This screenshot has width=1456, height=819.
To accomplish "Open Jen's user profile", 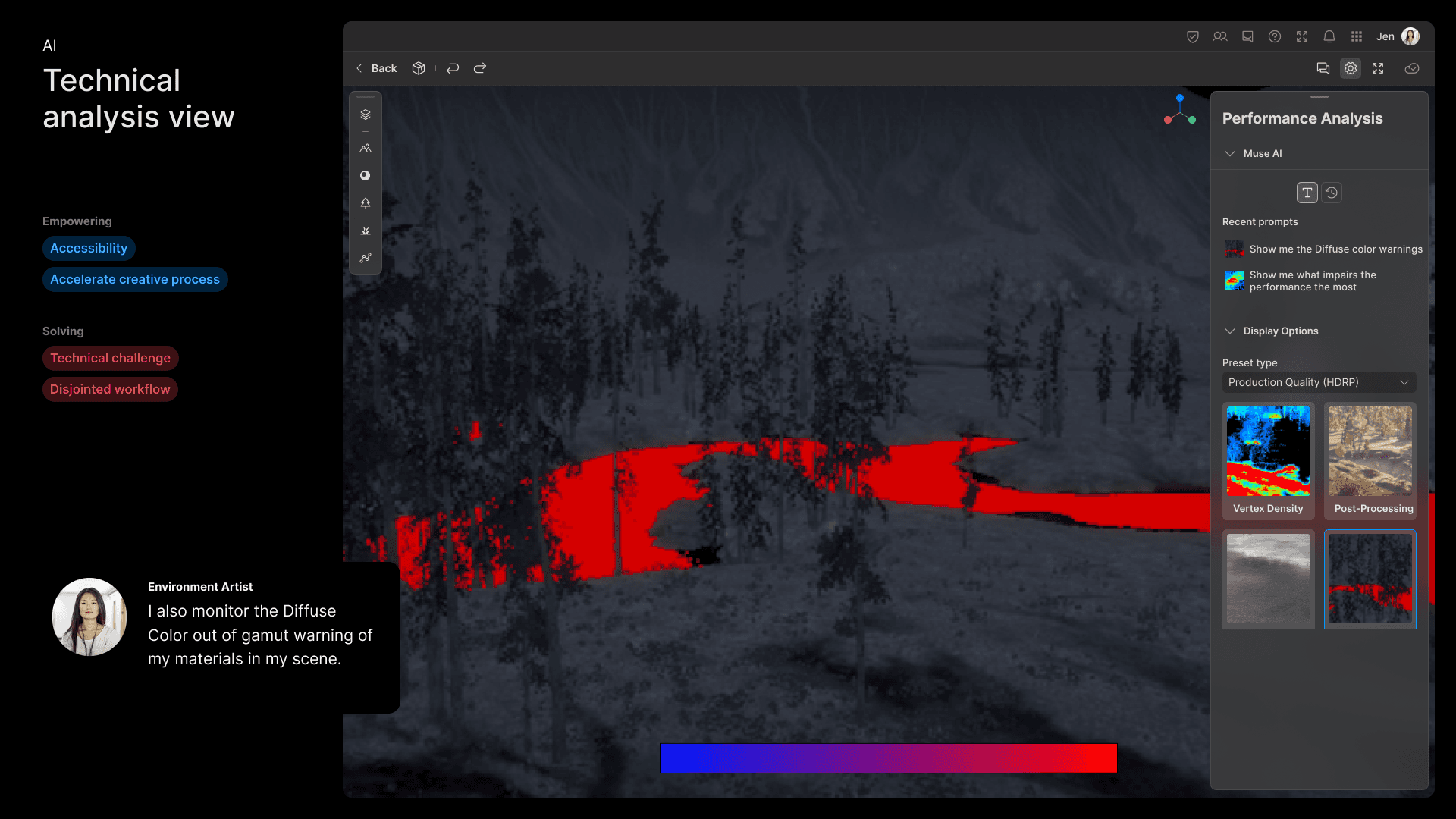I will click(x=1410, y=36).
